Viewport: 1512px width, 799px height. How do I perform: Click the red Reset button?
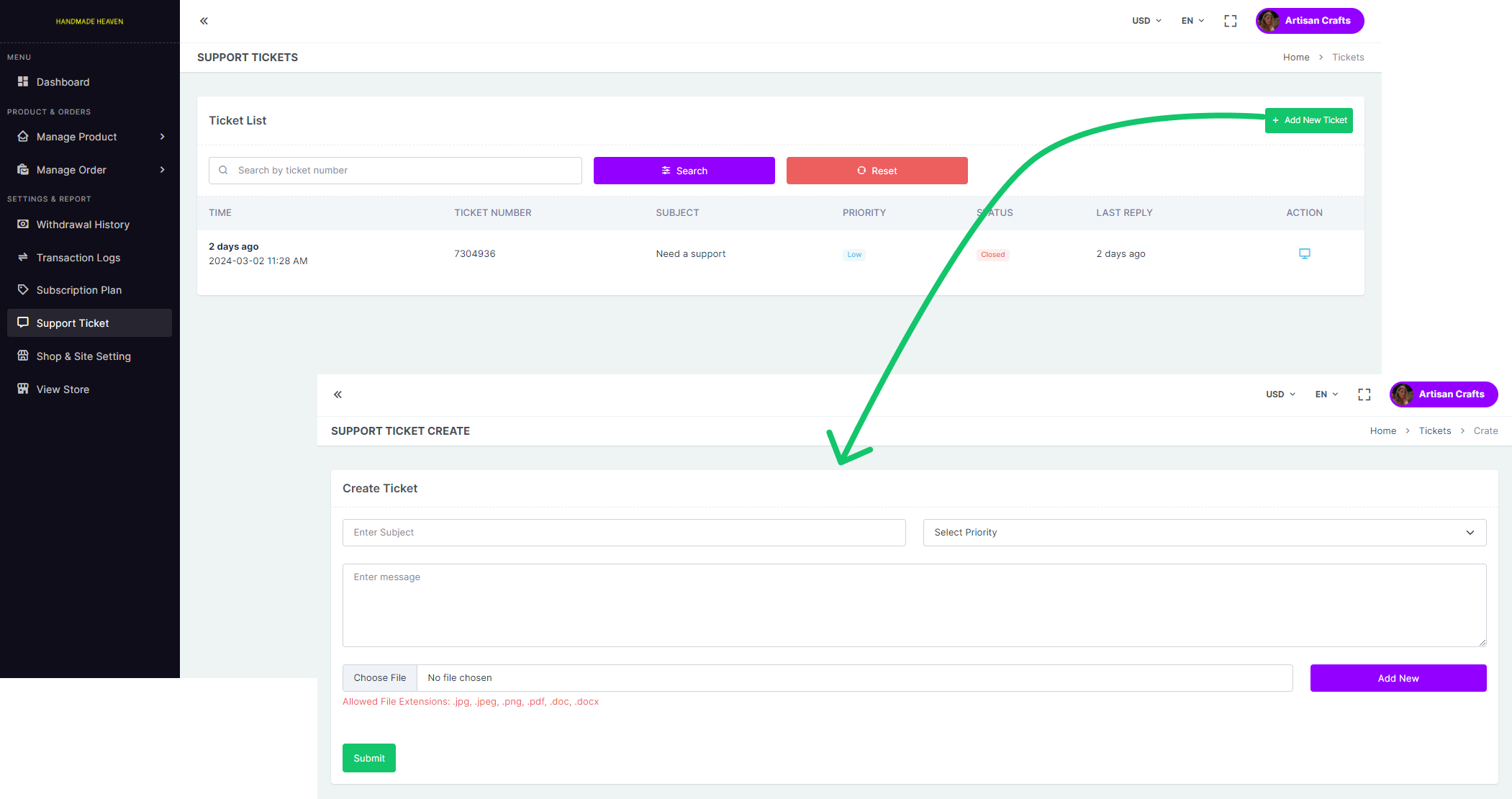coord(877,171)
